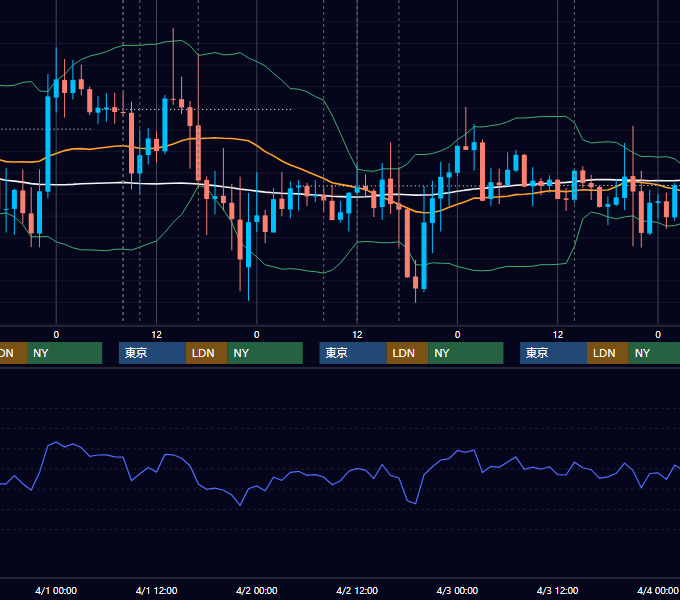This screenshot has height=600, width=680.
Task: Click the 4/1 12:00 date label
Action: [157, 590]
